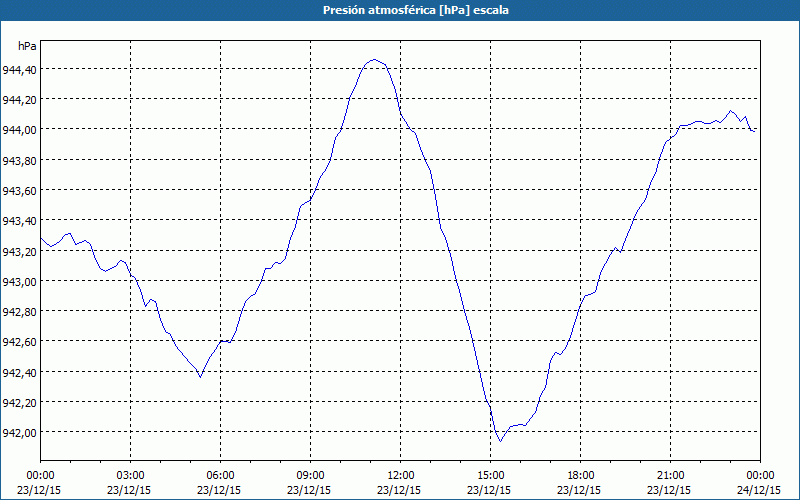800x500 pixels.
Task: Click the 09:00 time axis label
Action: point(310,476)
